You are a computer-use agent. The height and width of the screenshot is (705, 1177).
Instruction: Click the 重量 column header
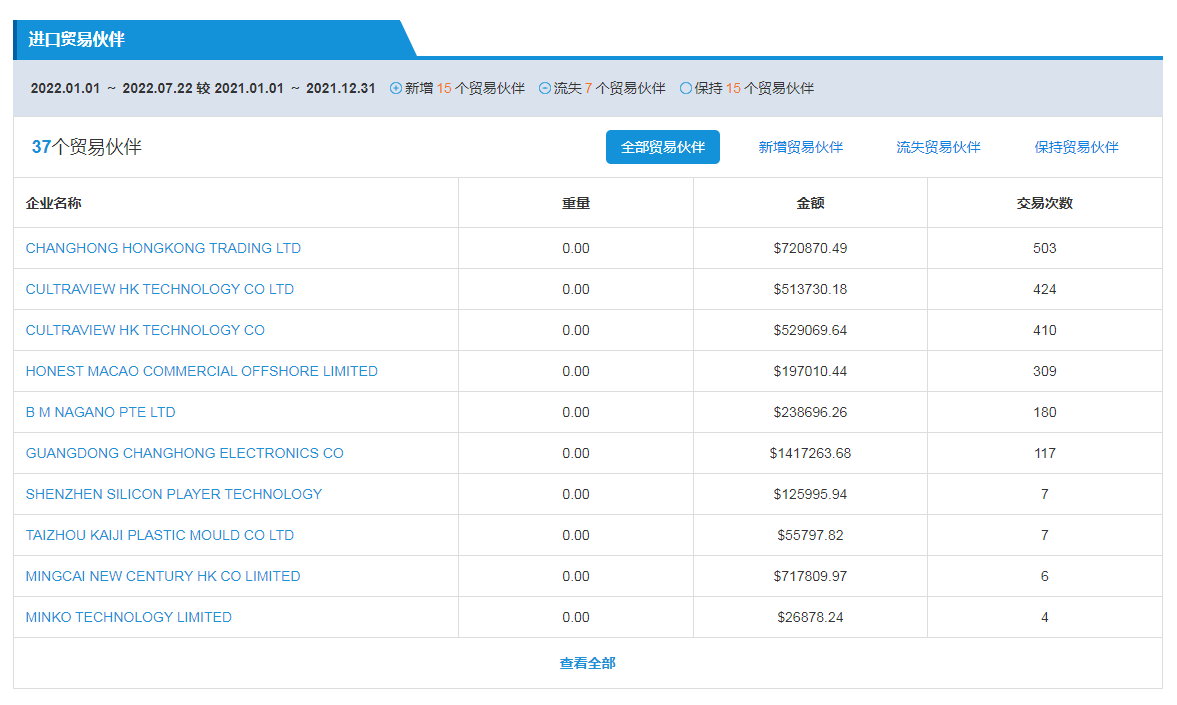pyautogui.click(x=576, y=203)
